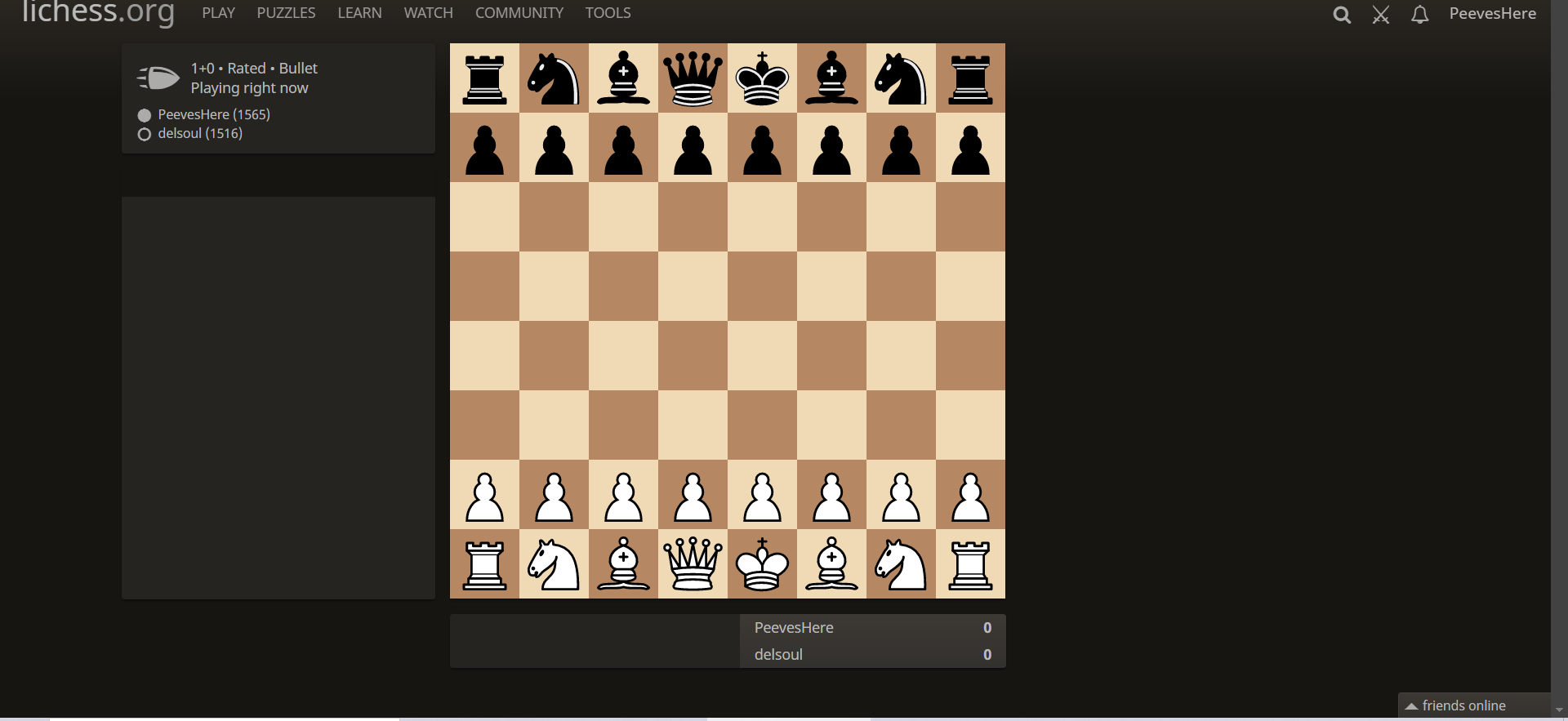Open the LEARN menu
The height and width of the screenshot is (721, 1568).
pyautogui.click(x=359, y=13)
